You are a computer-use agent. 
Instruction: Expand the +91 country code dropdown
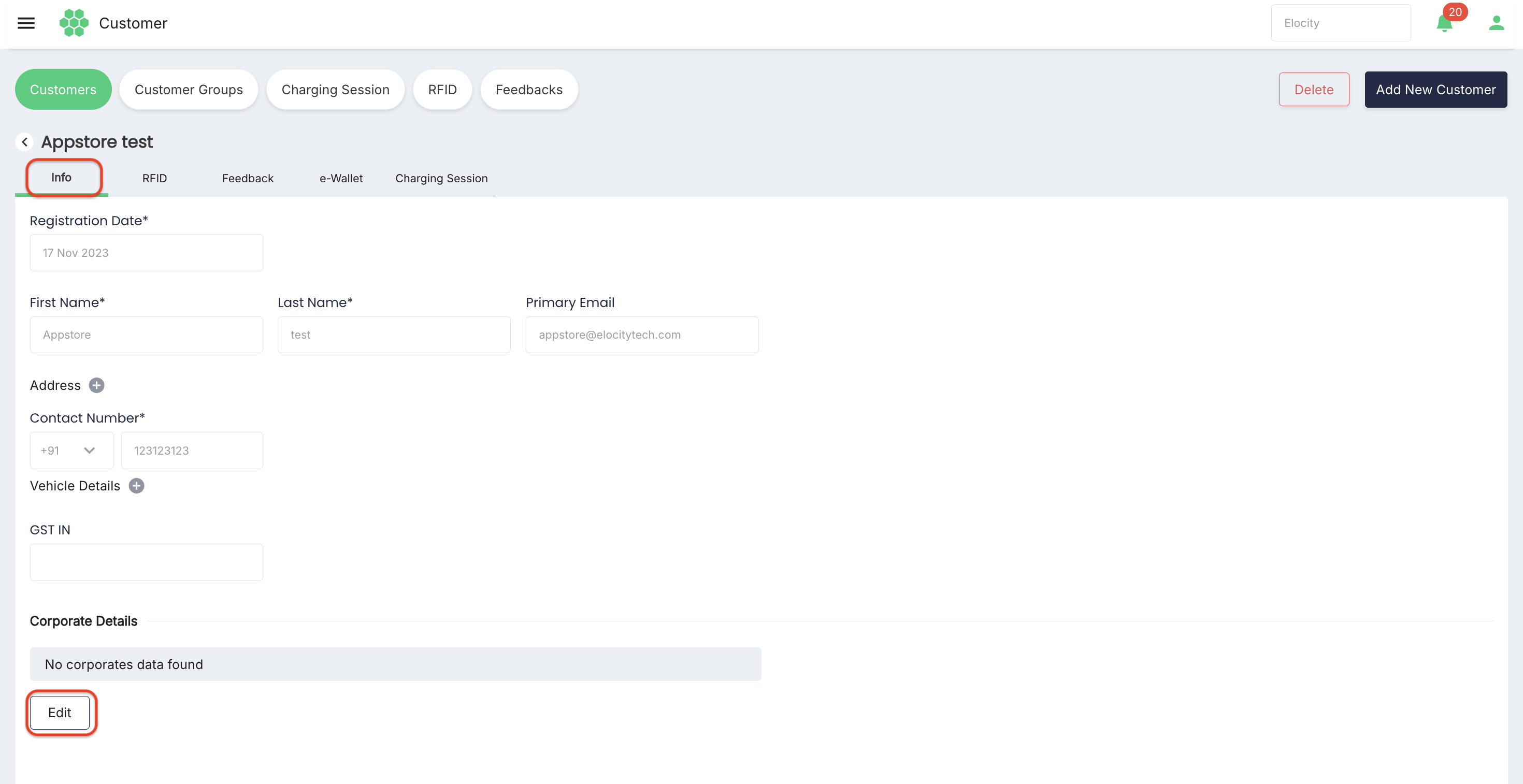click(71, 450)
